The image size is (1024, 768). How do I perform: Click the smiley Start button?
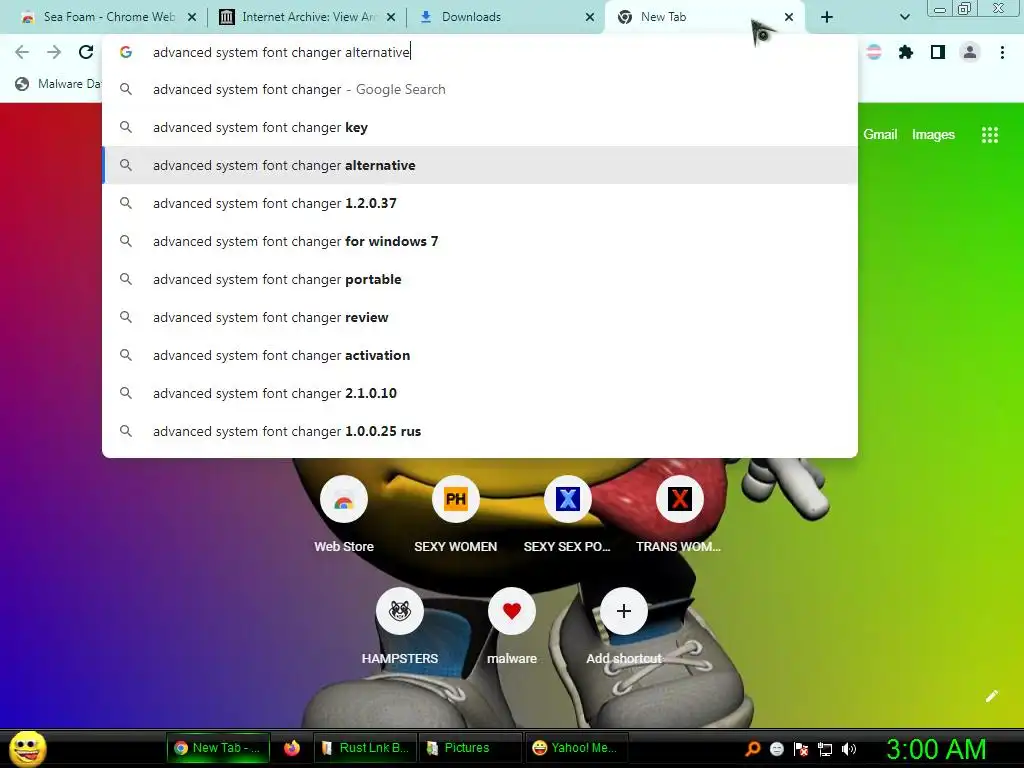(x=28, y=748)
